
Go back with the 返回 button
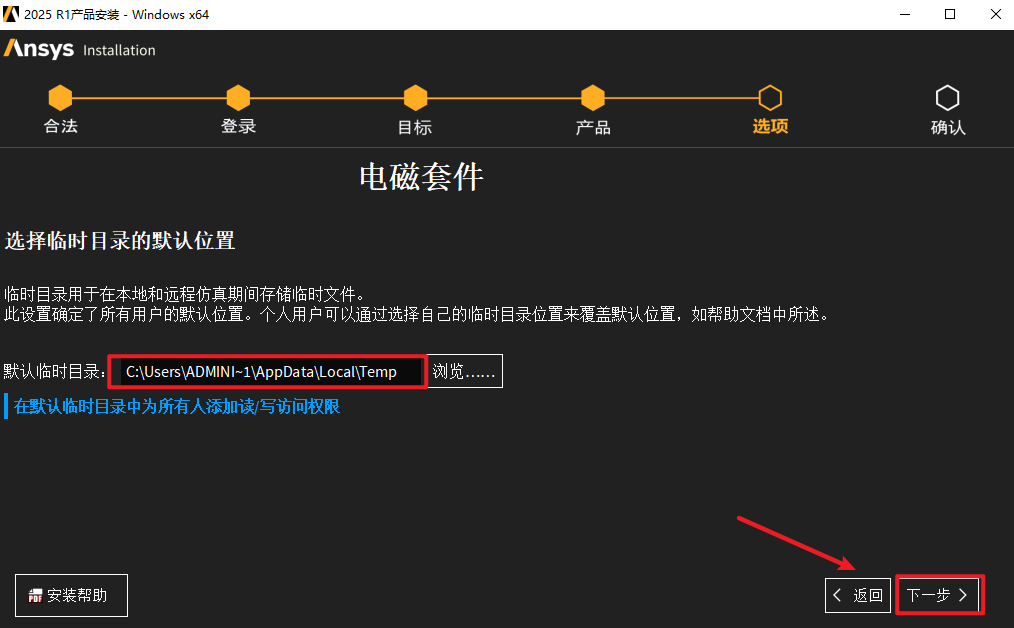coord(858,595)
